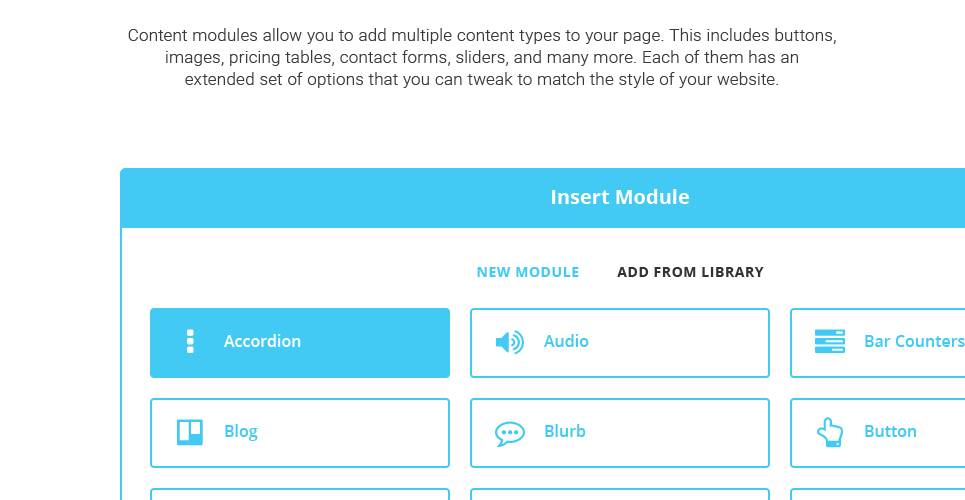Viewport: 965px width, 500px height.
Task: Select the partially visible module below Blurb
Action: tap(620, 494)
